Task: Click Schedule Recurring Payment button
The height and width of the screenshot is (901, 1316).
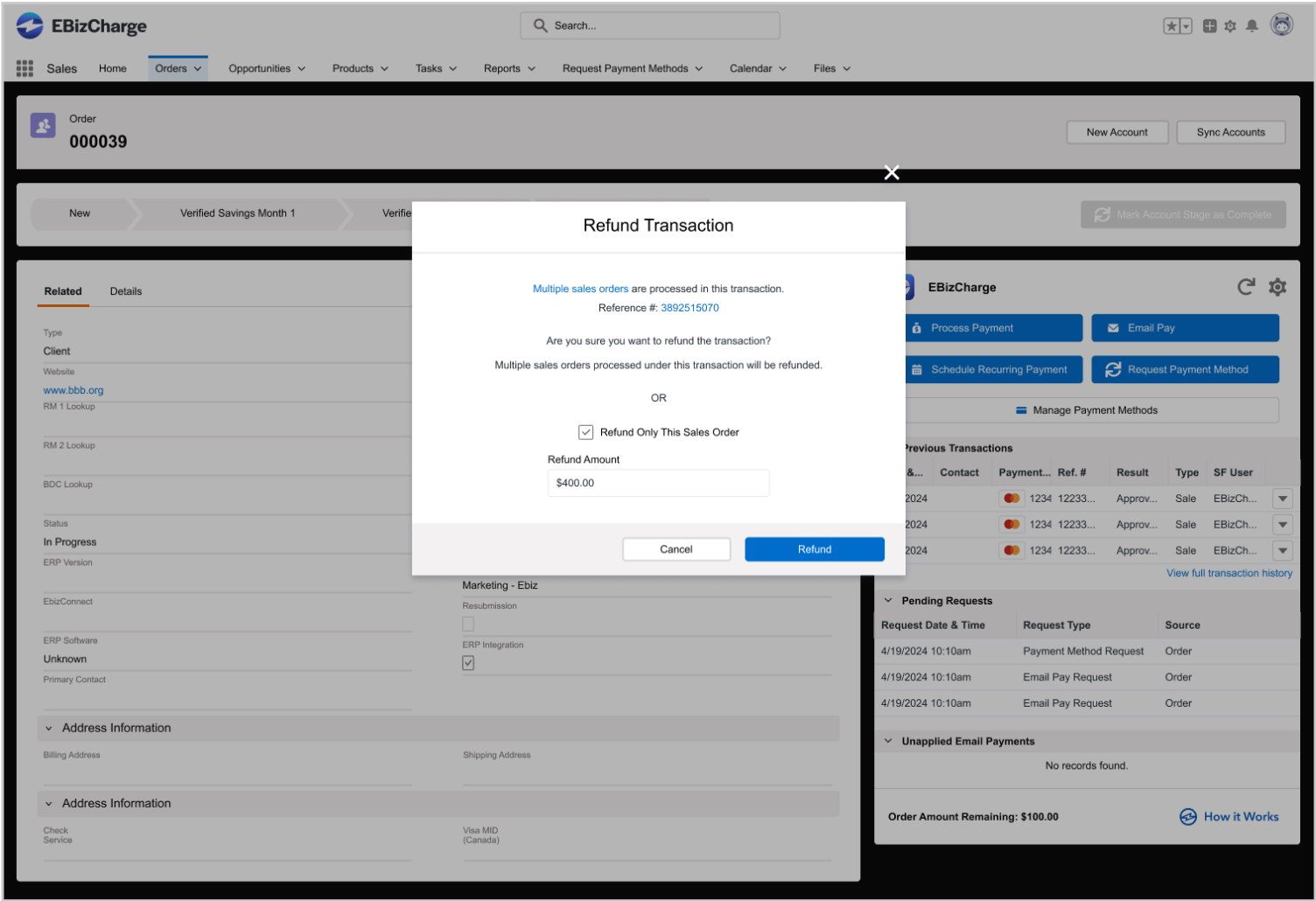Action: pyautogui.click(x=994, y=369)
